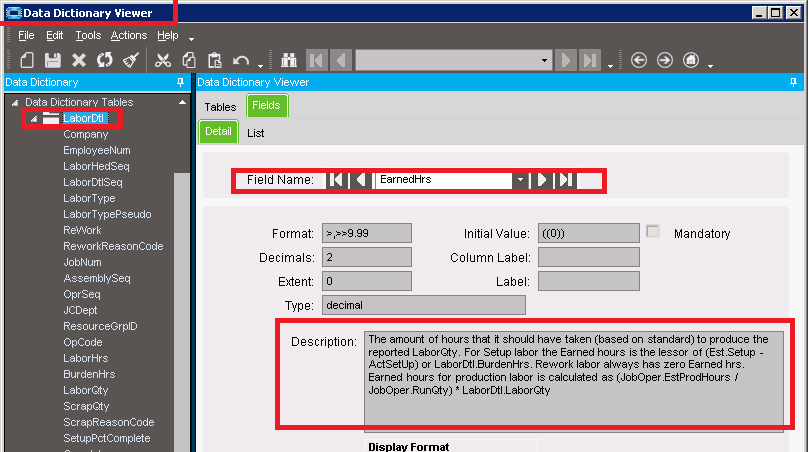
Task: Go to previous field in Field Name navigator
Action: coord(361,180)
